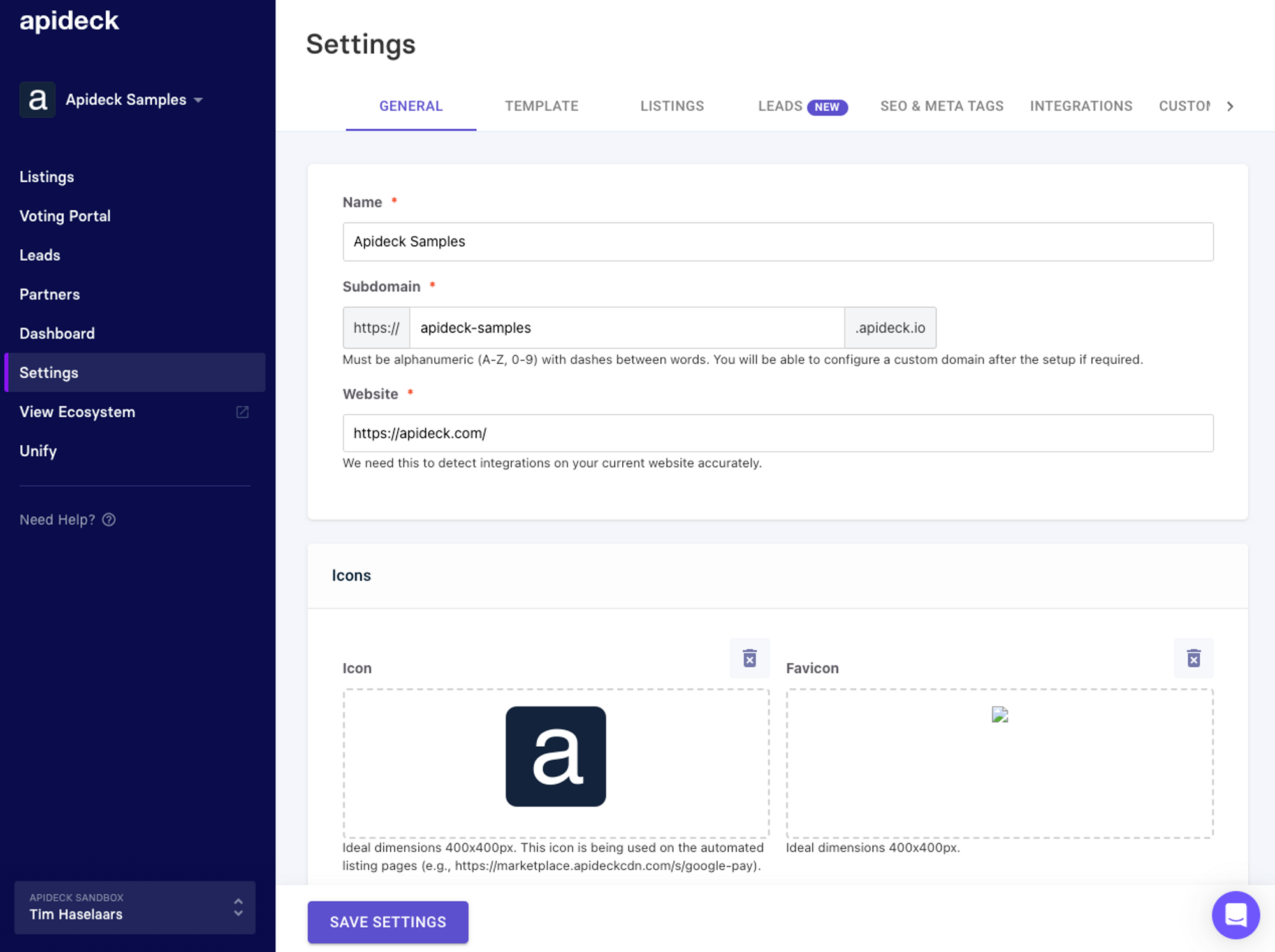The width and height of the screenshot is (1275, 952).
Task: Switch to the General tab
Action: (x=411, y=106)
